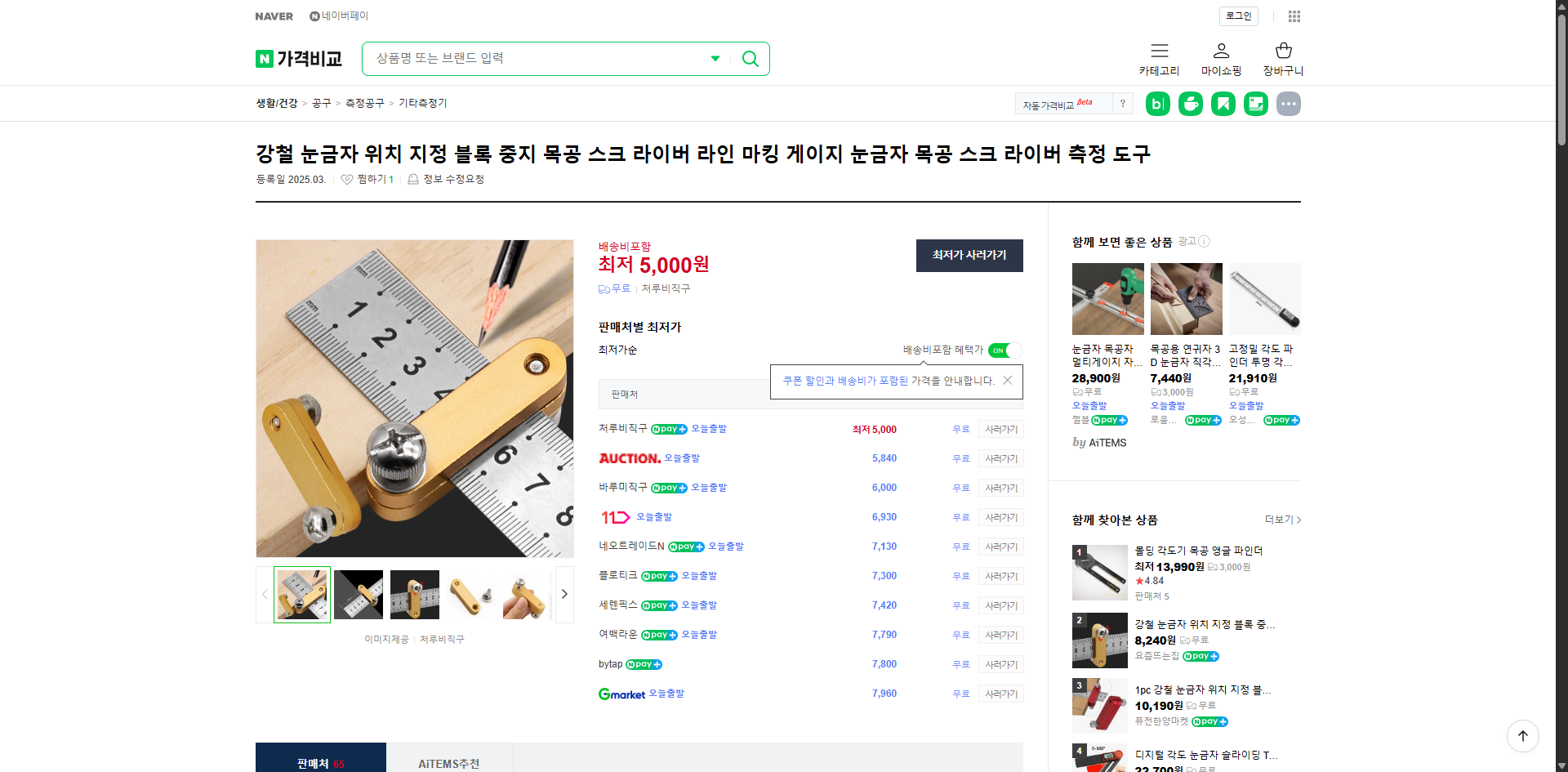Click the search magnifier icon
This screenshot has height=772, width=1568.
click(x=750, y=58)
